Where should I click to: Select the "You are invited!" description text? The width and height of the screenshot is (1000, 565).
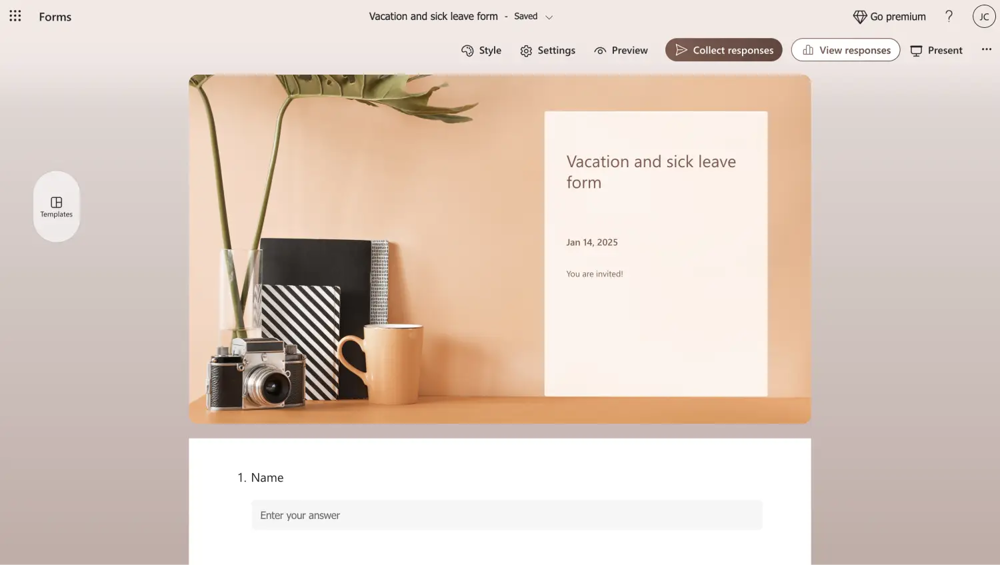[x=594, y=274]
